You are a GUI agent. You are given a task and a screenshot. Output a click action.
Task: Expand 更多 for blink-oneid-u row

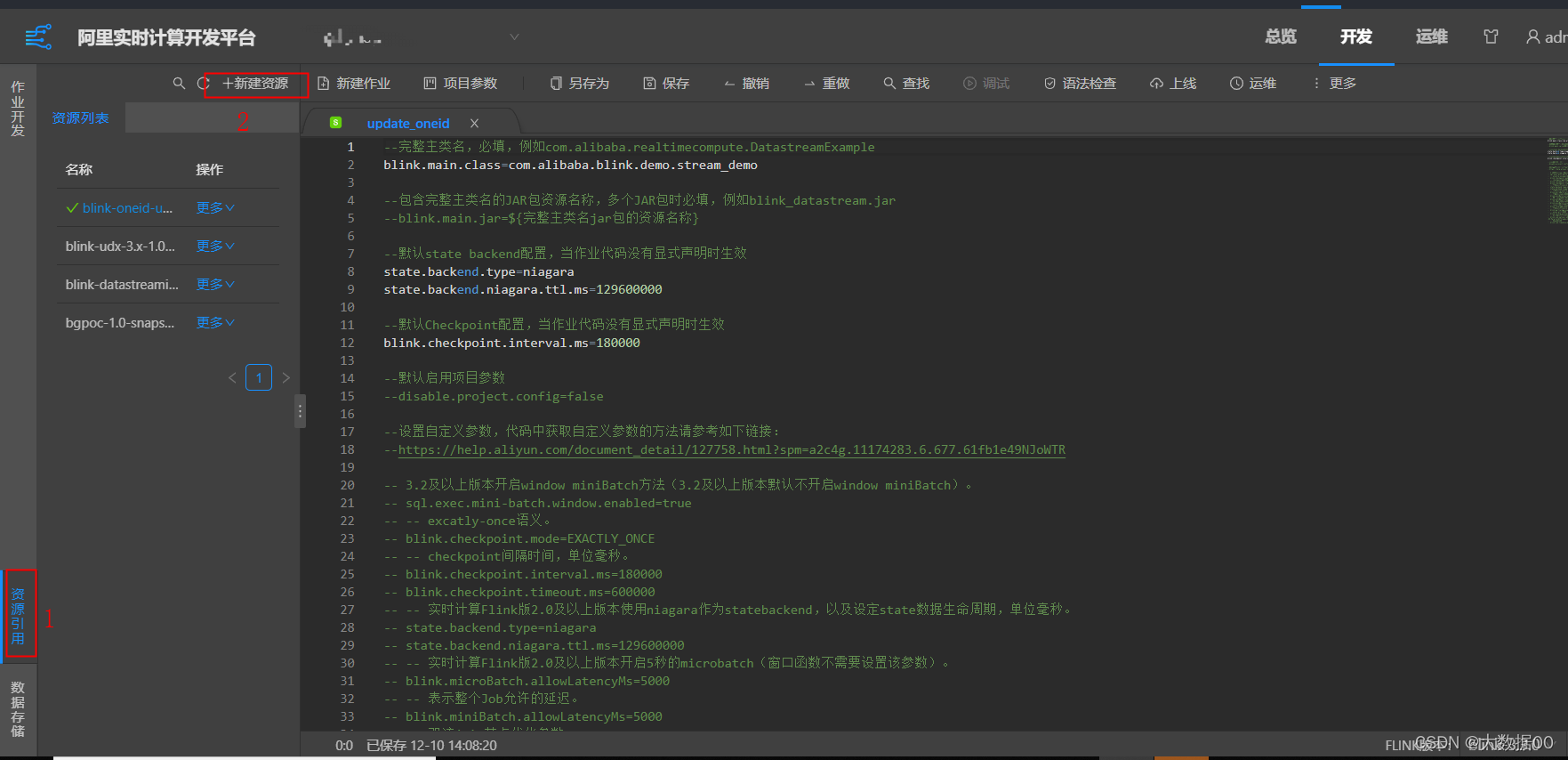click(x=215, y=207)
